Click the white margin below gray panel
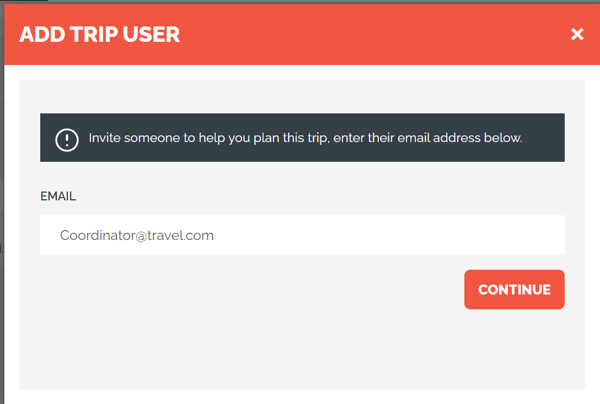Viewport: 600px width, 404px height. (302, 396)
